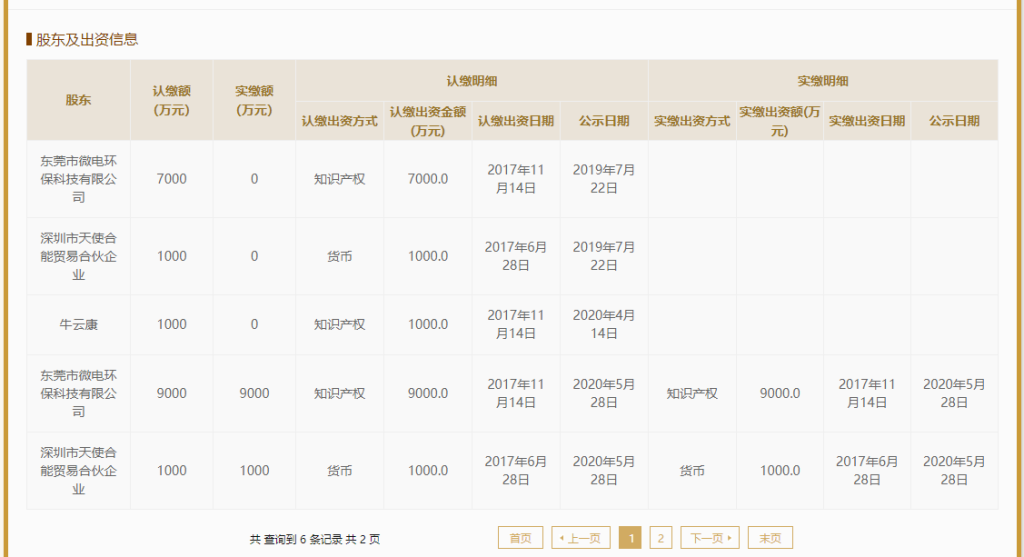Click the 上一页 previous page button
1024x557 pixels.
point(581,538)
